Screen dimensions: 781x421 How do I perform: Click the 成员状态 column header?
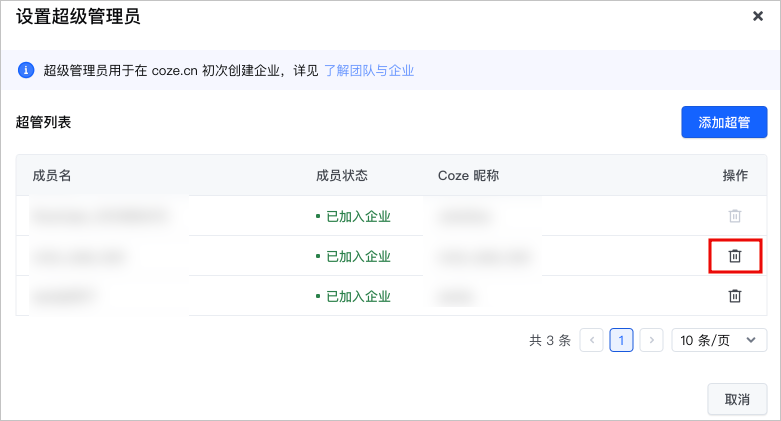click(x=342, y=175)
